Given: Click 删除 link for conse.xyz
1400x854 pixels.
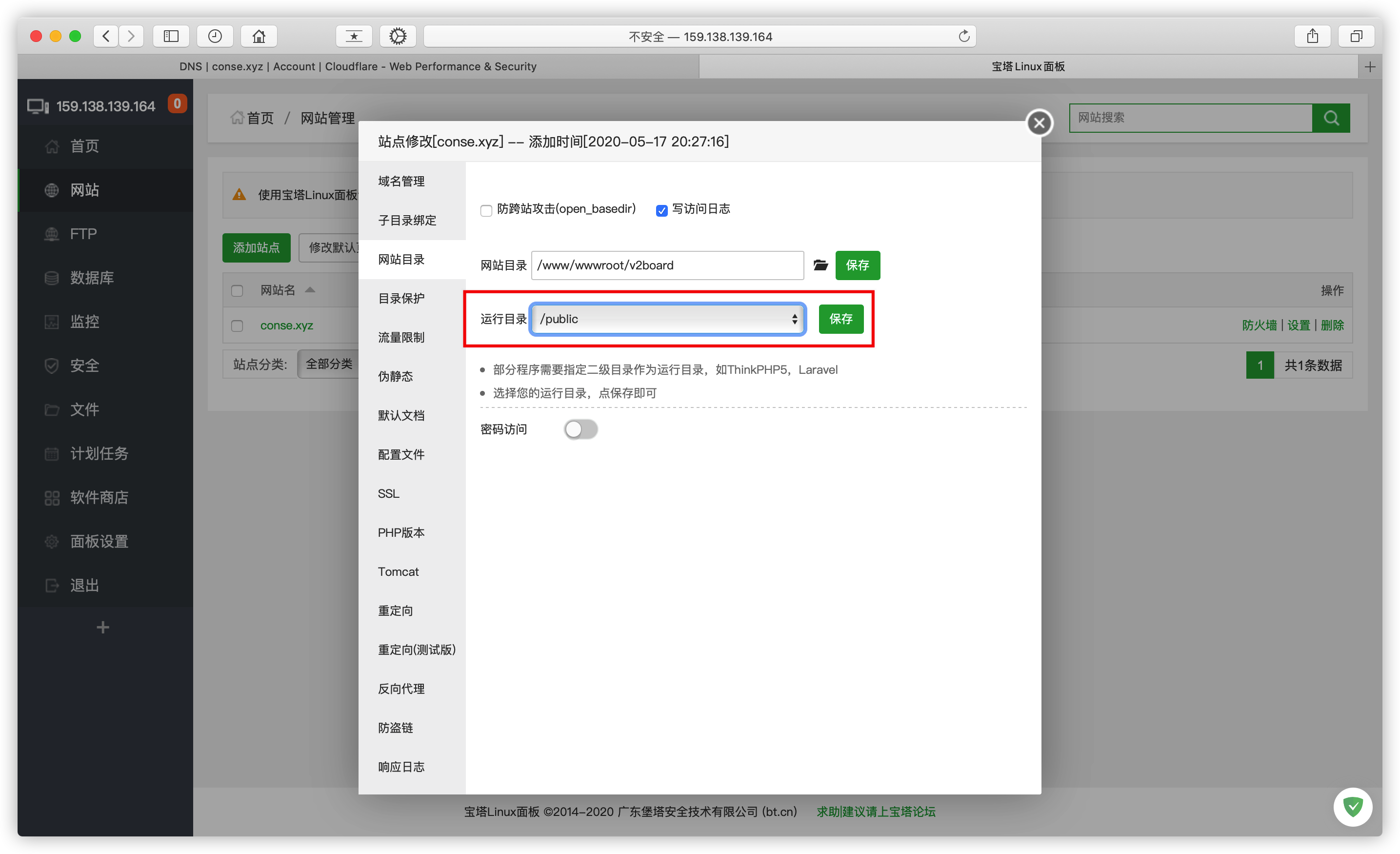Looking at the screenshot, I should coord(1332,326).
